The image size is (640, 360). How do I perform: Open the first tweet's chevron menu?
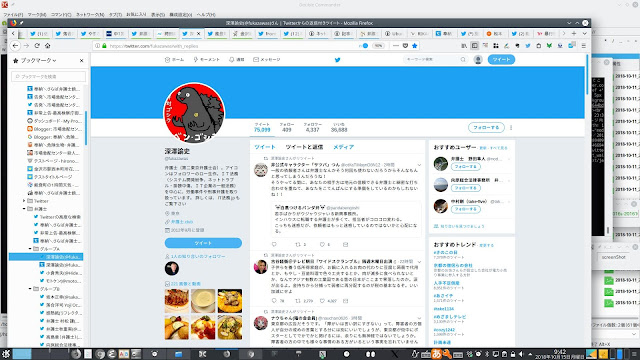(419, 165)
